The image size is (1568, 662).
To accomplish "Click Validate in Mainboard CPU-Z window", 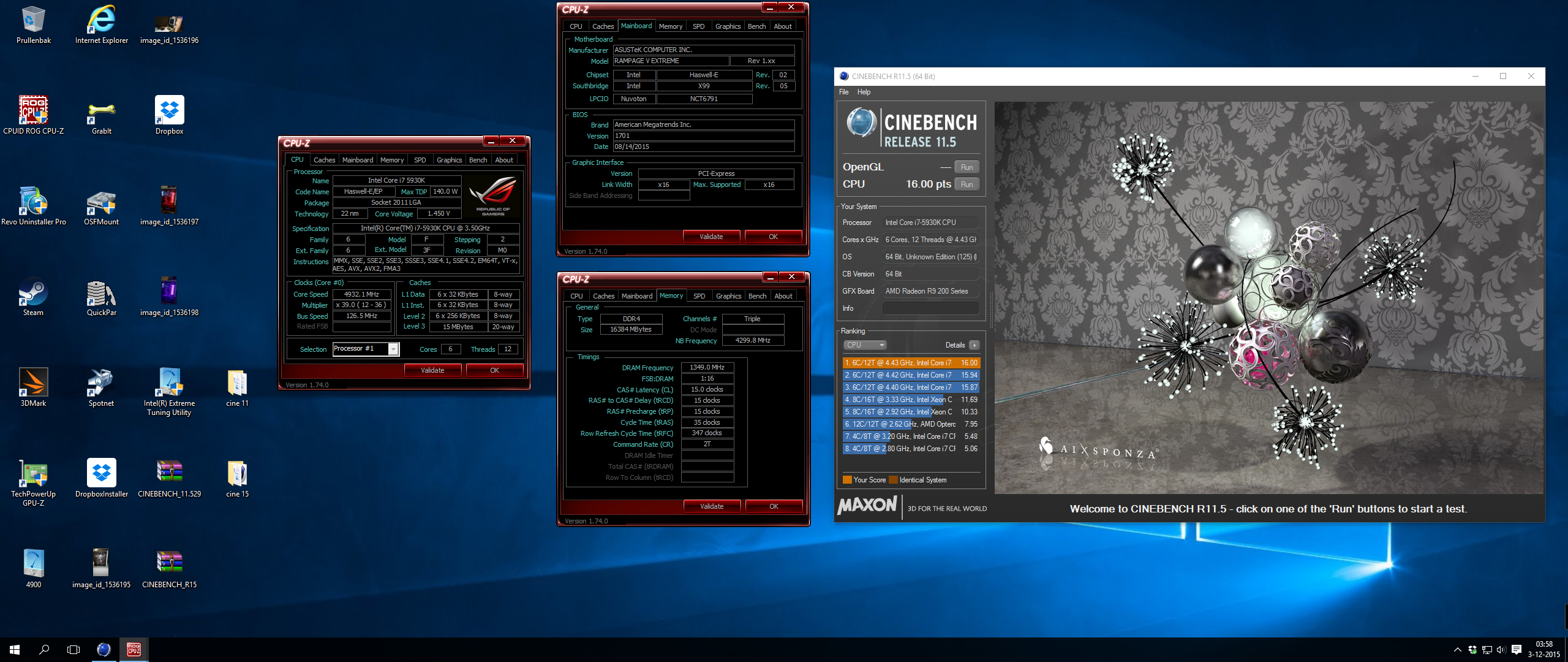I will (711, 237).
